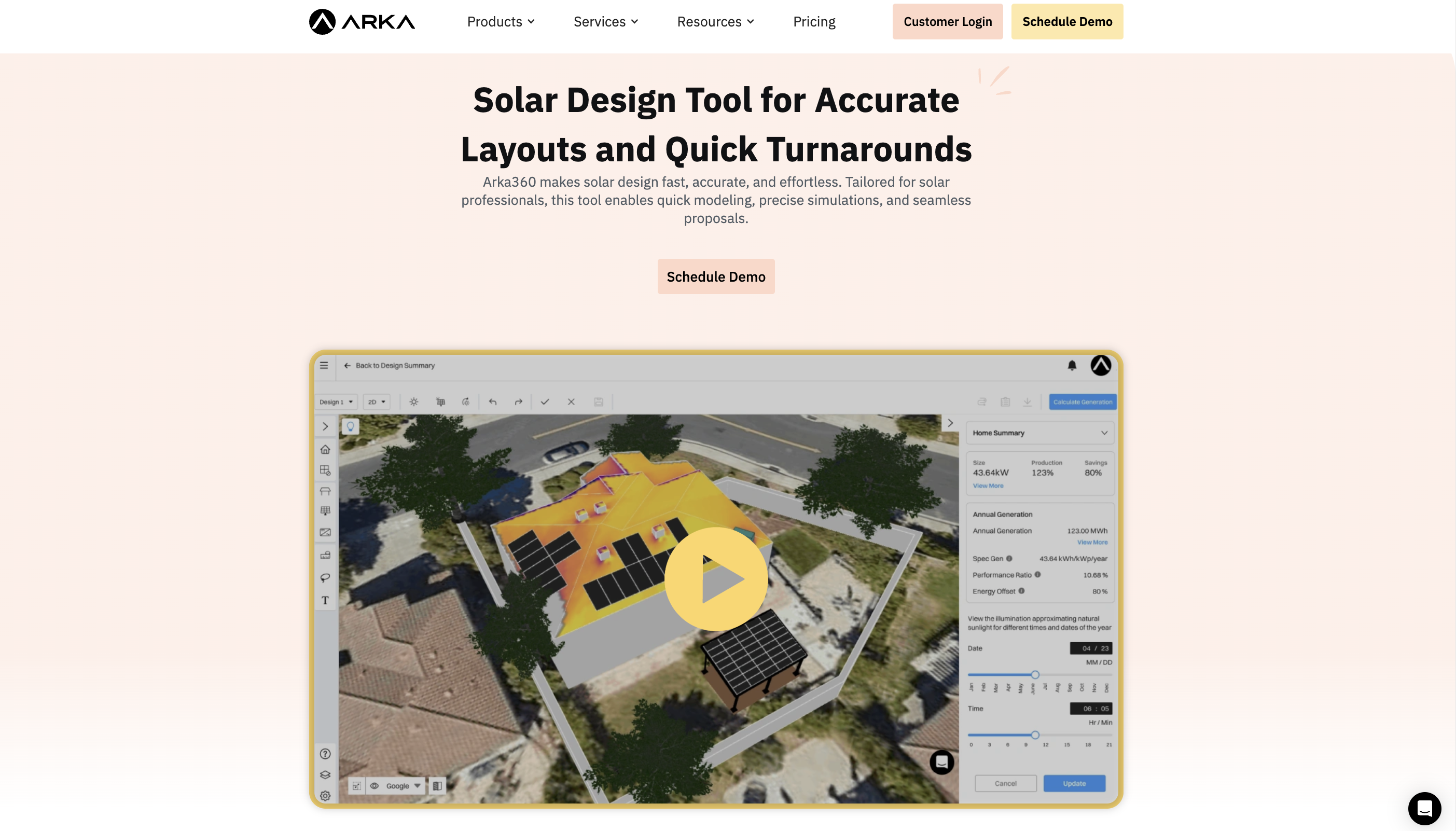Toggle the eye visibility icon beside Google

click(375, 786)
